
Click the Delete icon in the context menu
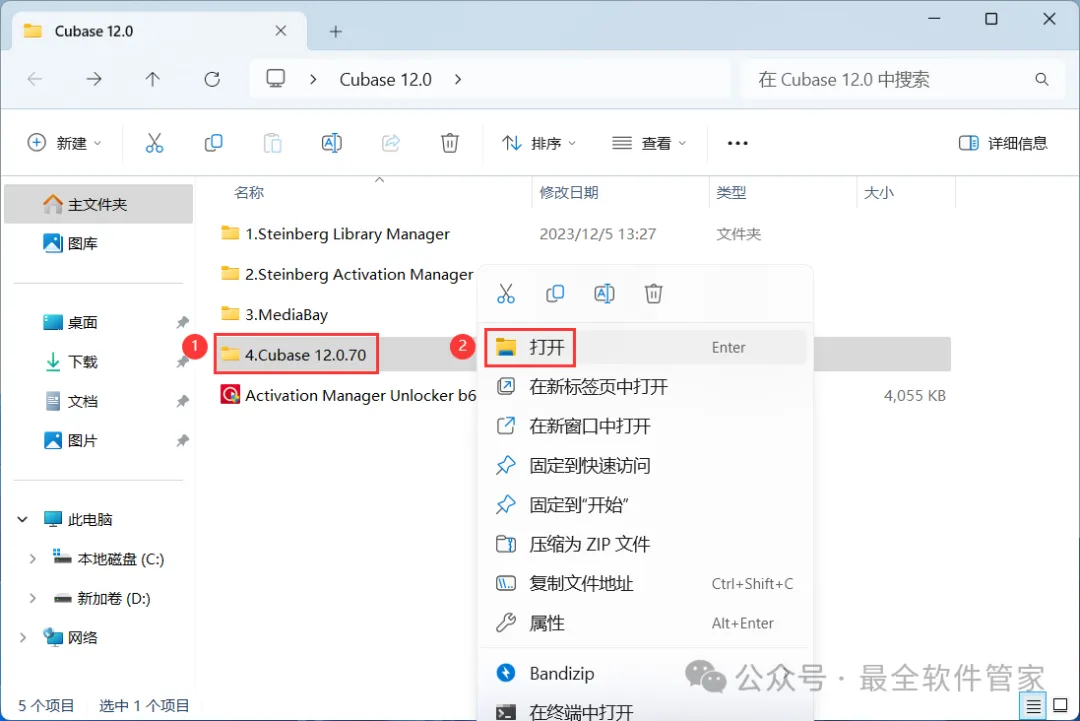point(654,294)
